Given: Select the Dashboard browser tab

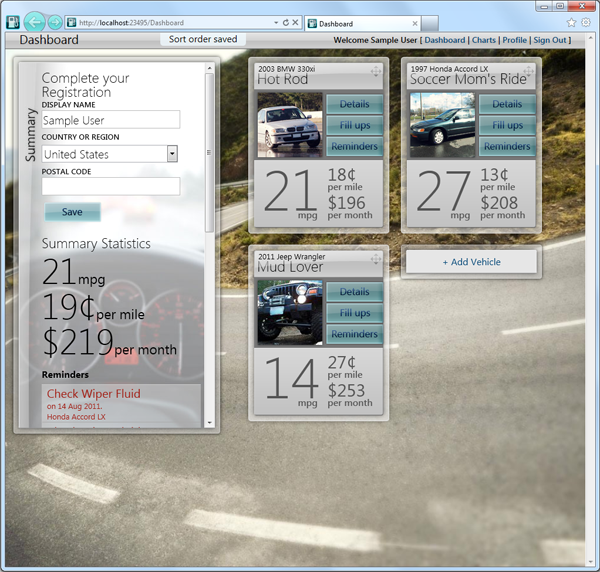Looking at the screenshot, I should (363, 24).
